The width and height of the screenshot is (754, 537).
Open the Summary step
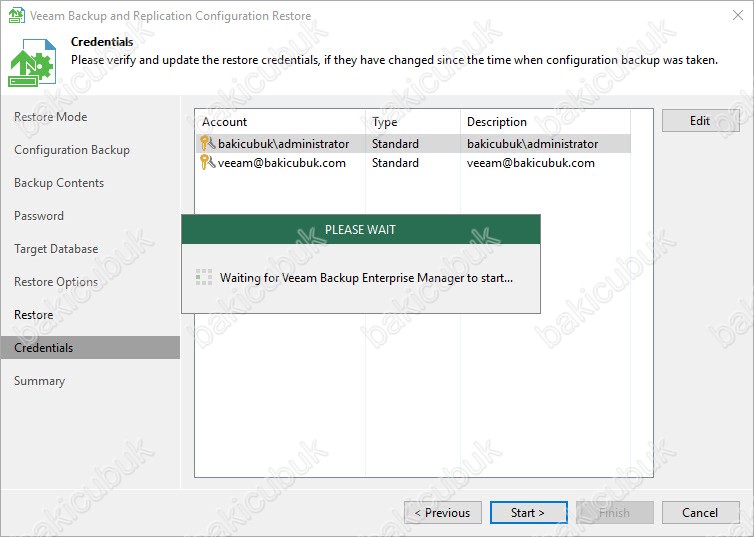(x=39, y=381)
